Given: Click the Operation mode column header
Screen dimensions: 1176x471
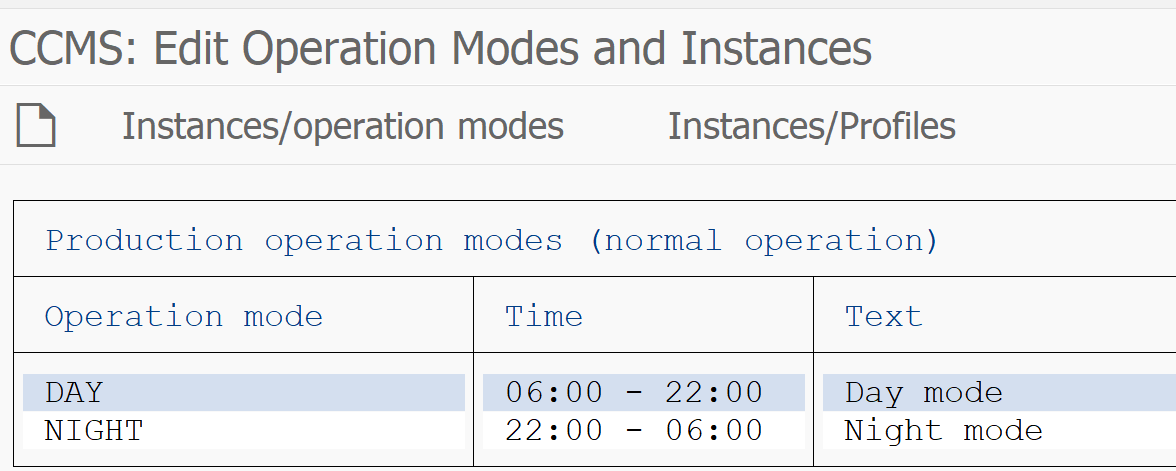Looking at the screenshot, I should (x=184, y=316).
